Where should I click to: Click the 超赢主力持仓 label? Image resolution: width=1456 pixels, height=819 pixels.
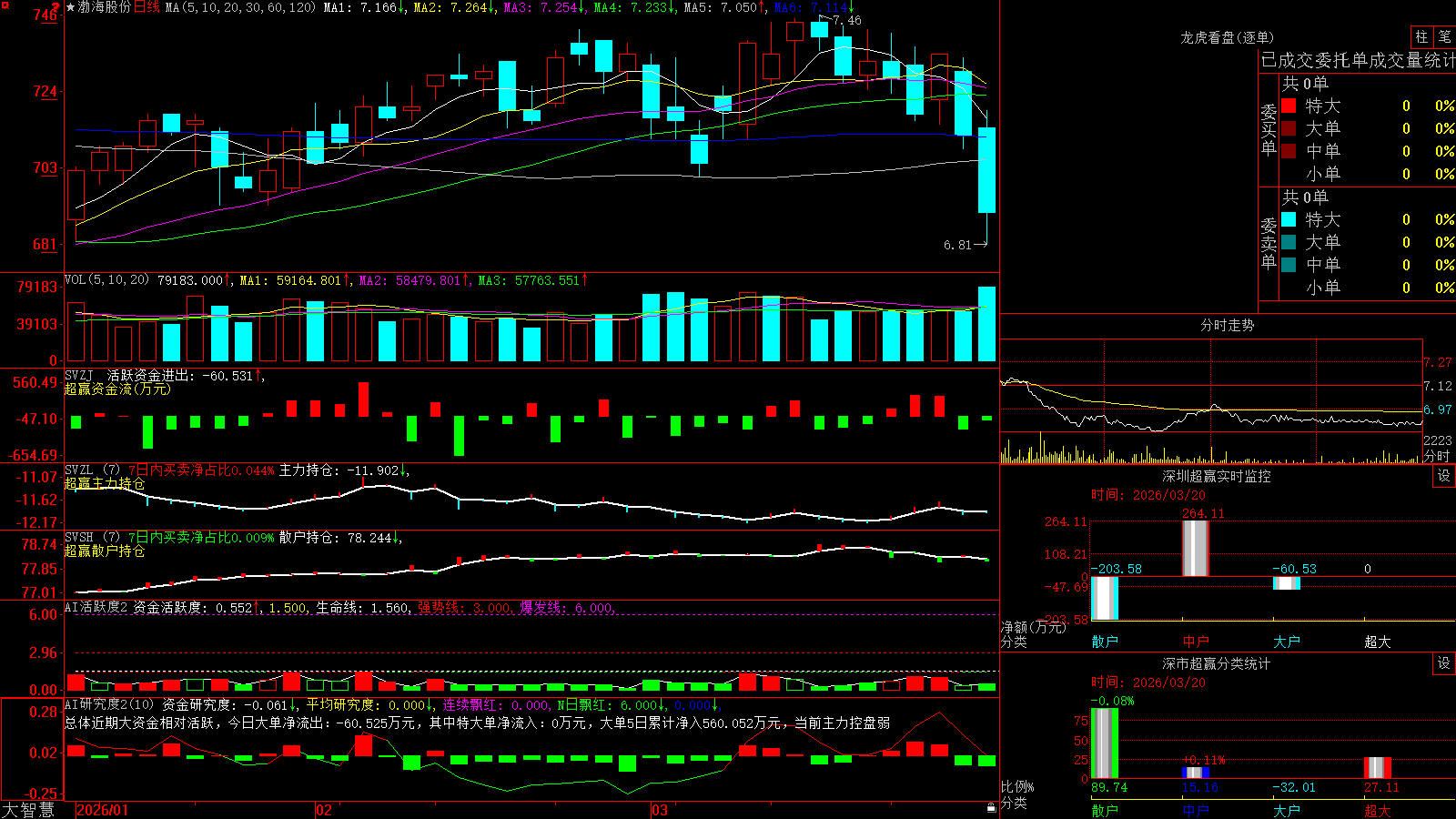point(105,483)
